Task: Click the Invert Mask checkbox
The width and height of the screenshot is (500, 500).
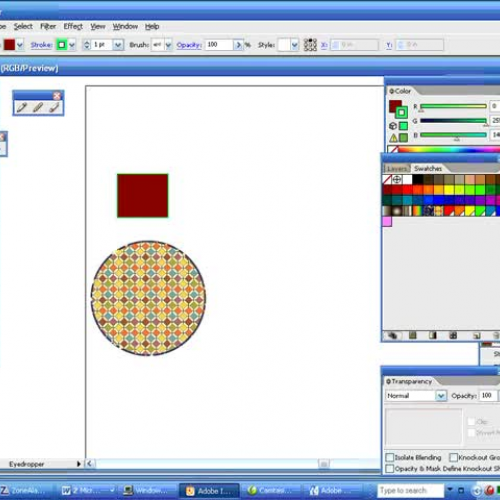Action: [471, 433]
